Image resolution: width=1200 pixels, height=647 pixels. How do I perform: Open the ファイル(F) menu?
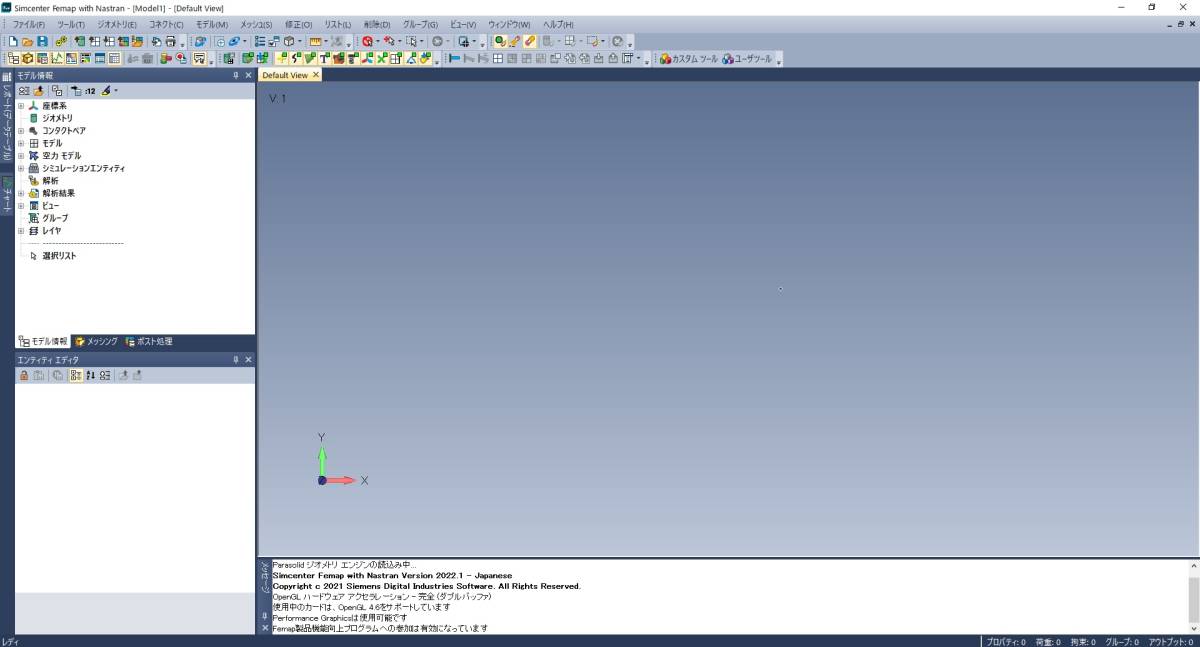28,24
